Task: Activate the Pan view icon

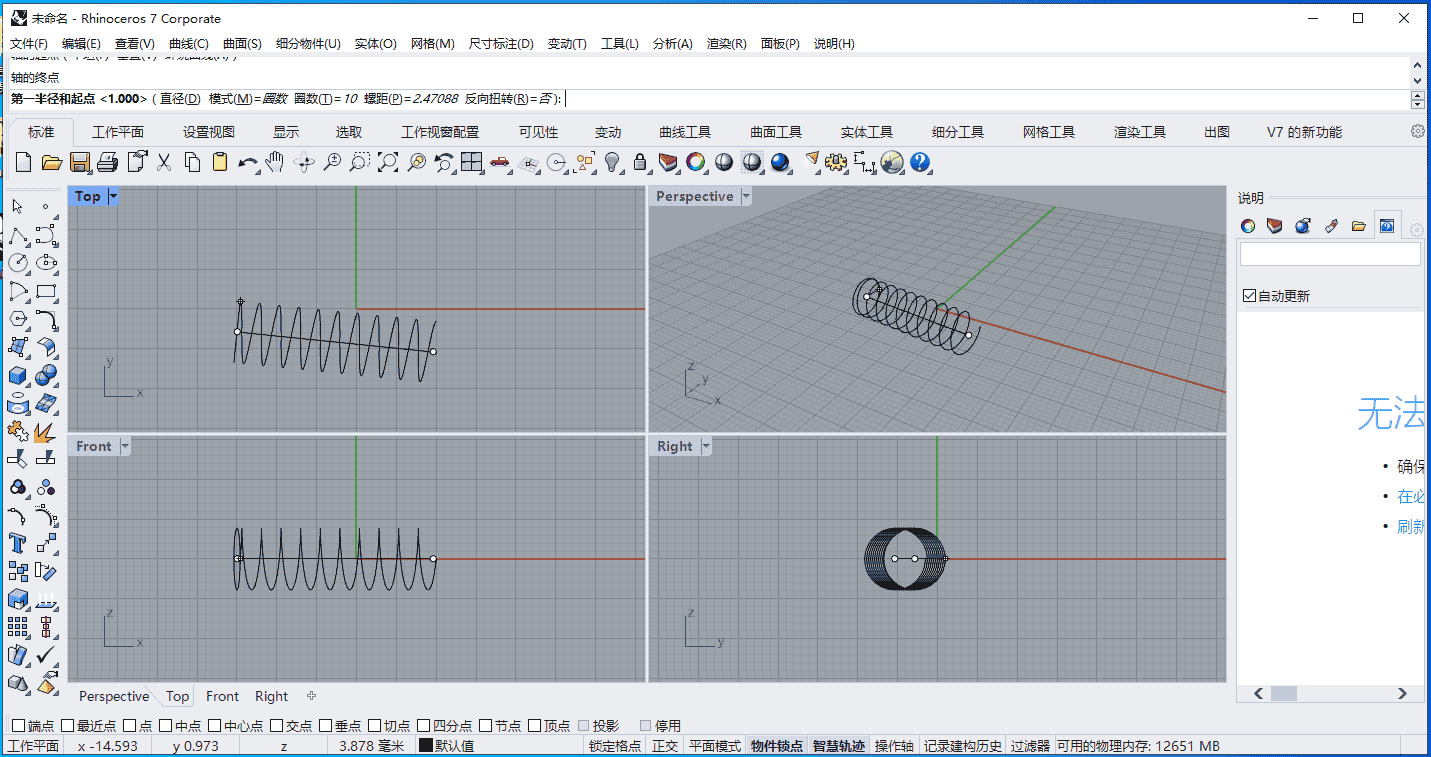Action: click(274, 162)
